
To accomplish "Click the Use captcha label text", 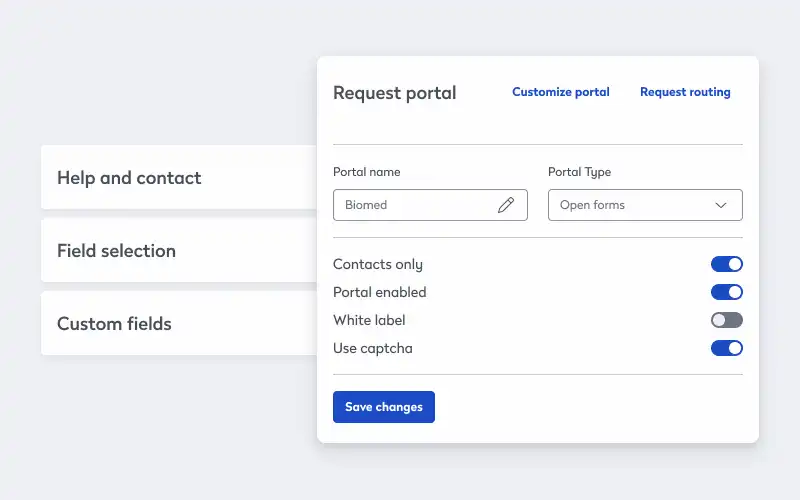I will tap(372, 348).
